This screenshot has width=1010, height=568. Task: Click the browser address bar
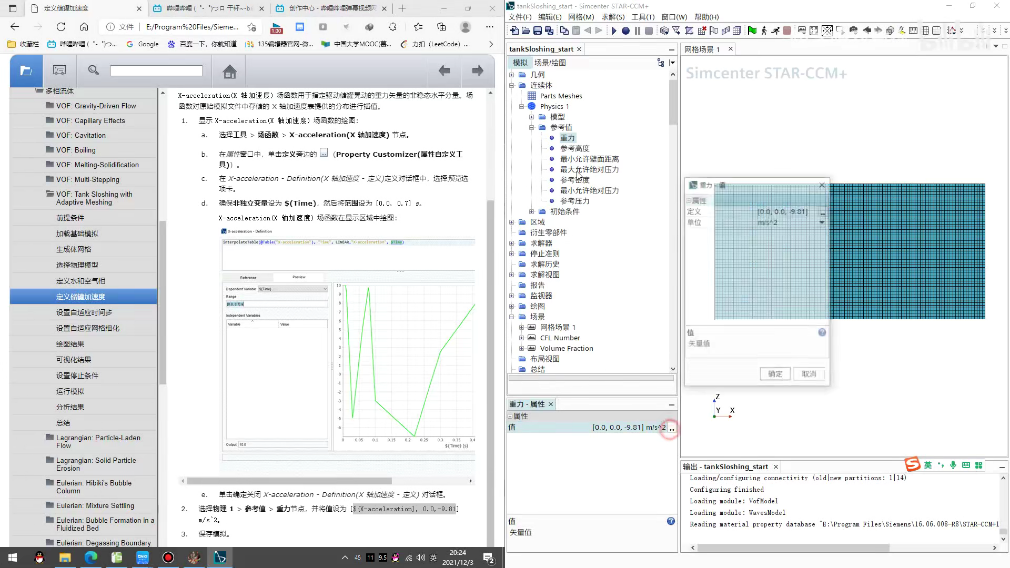[182, 27]
